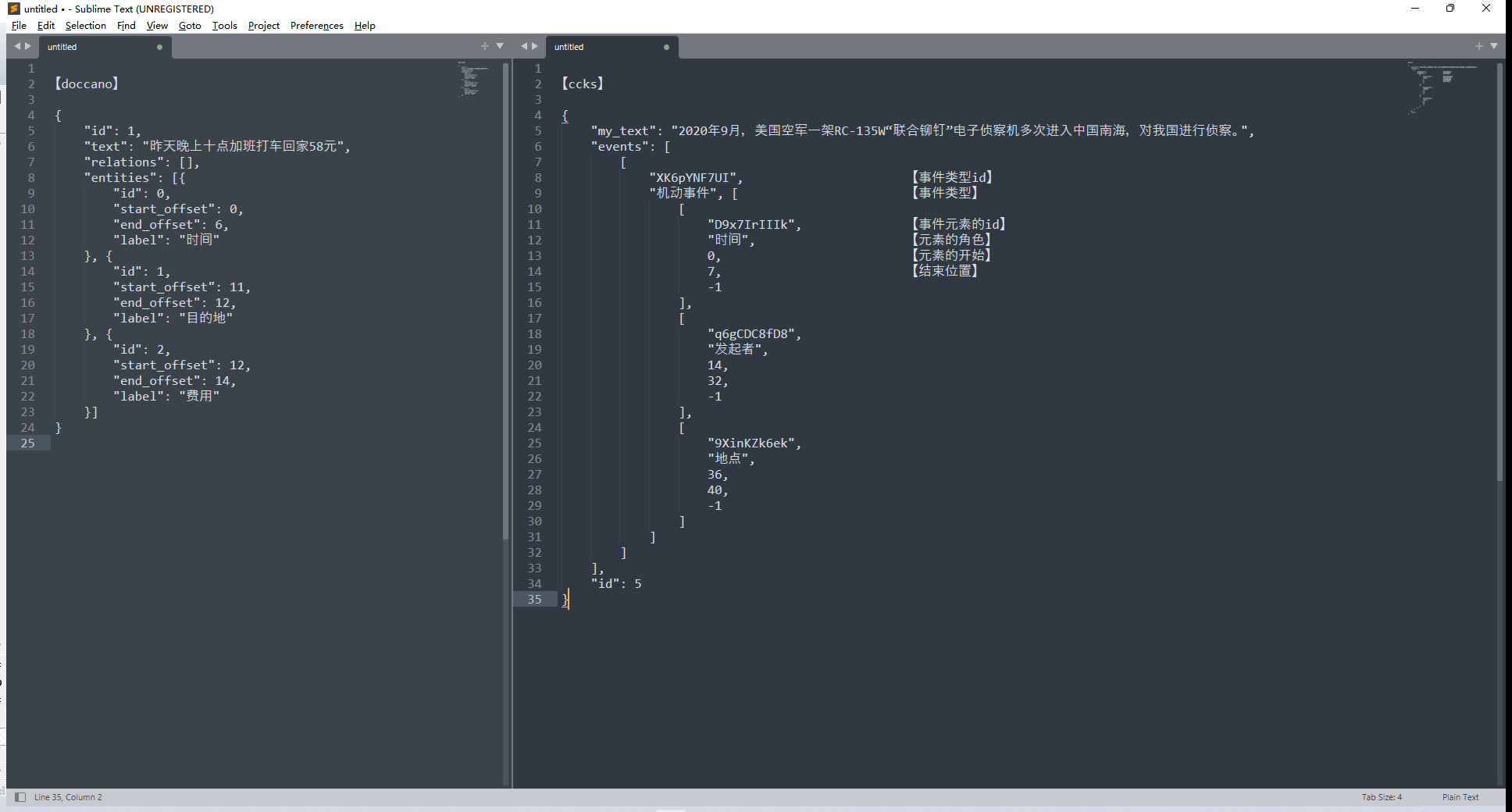Viewport: 1512px width, 812px height.
Task: Add new tab in right pane
Action: pos(1478,46)
